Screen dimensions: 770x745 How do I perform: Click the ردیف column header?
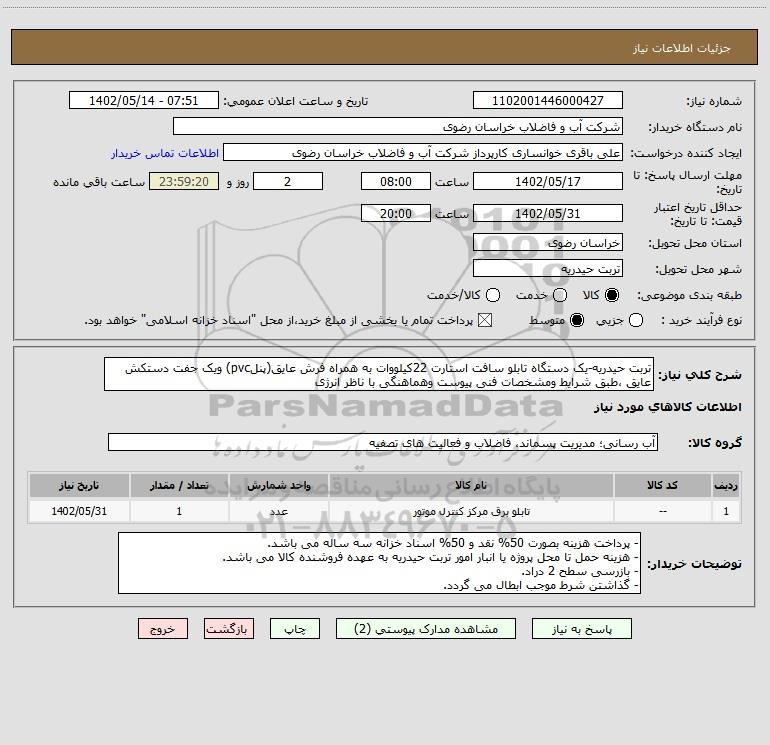[726, 485]
